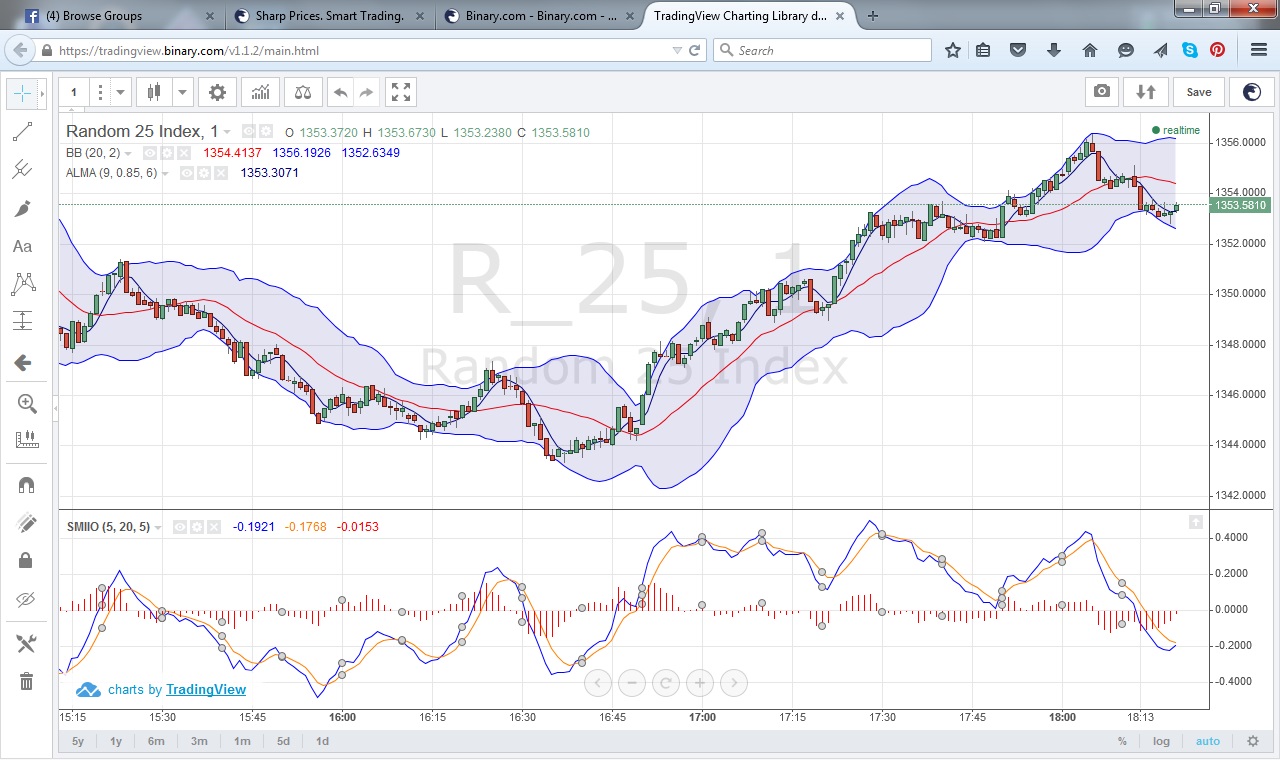Click the browser Search field
The width and height of the screenshot is (1280, 760).
(x=822, y=50)
